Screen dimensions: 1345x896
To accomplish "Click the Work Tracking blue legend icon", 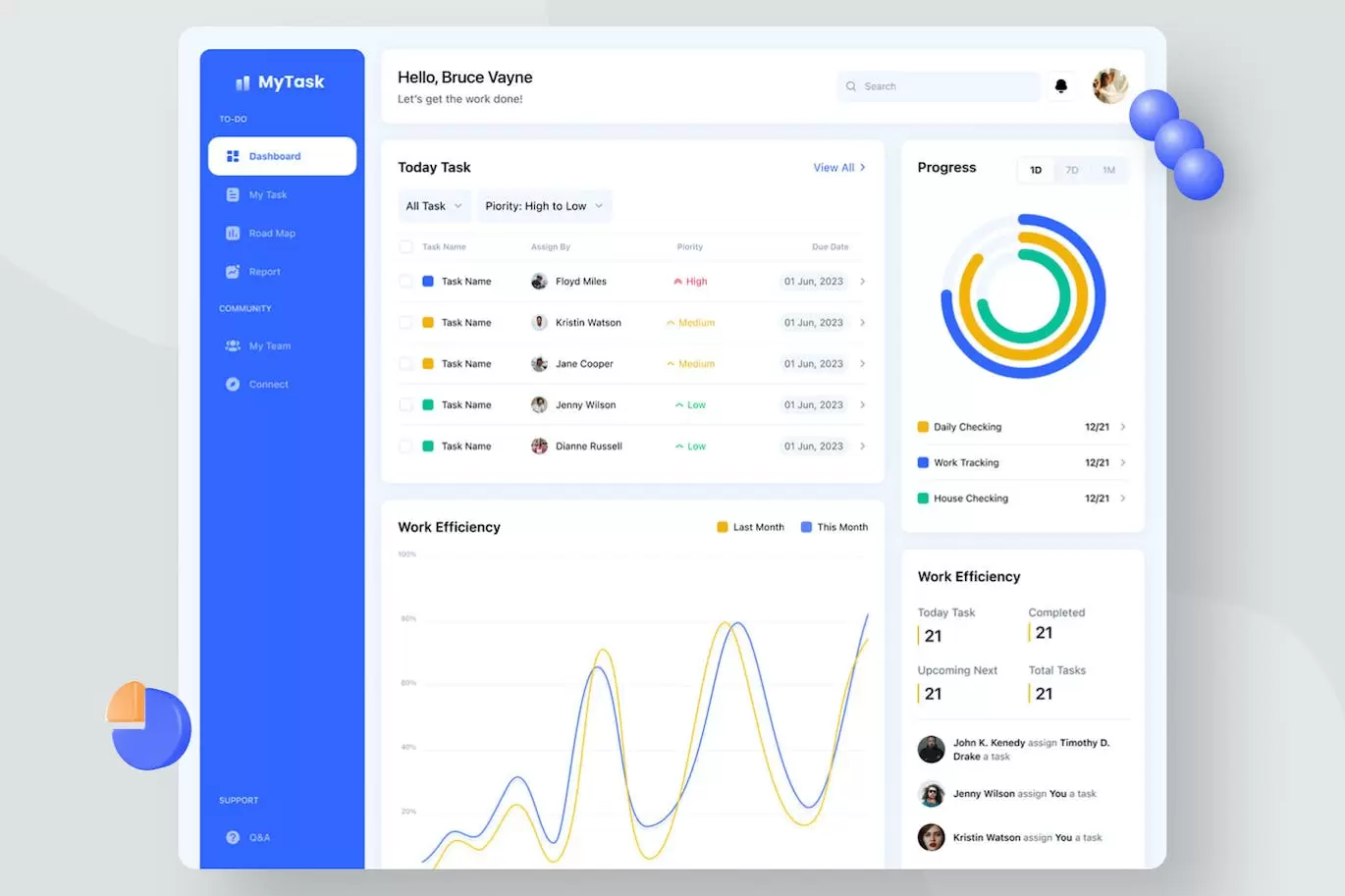I will pos(923,463).
